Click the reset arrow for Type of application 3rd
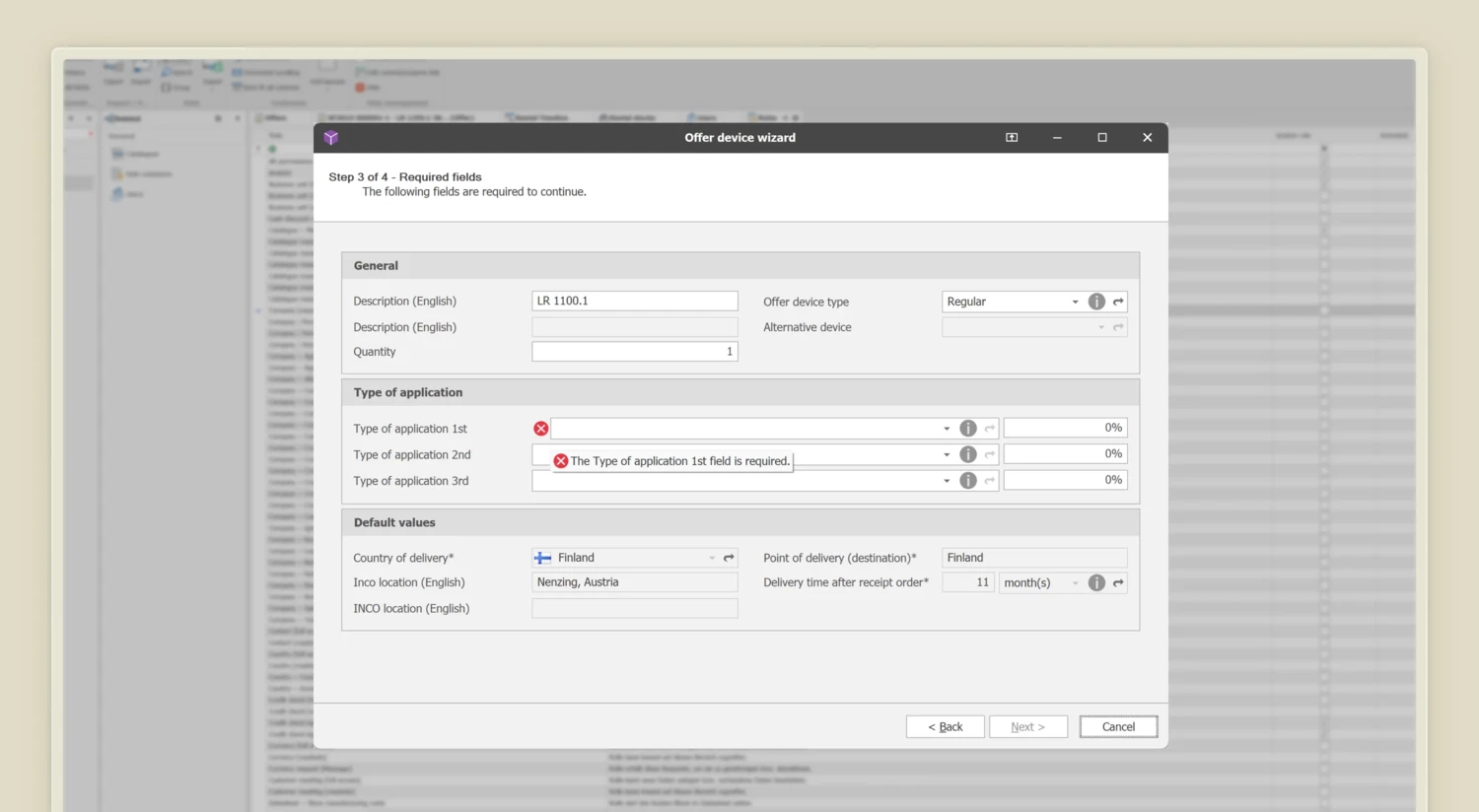This screenshot has width=1479, height=812. click(989, 480)
